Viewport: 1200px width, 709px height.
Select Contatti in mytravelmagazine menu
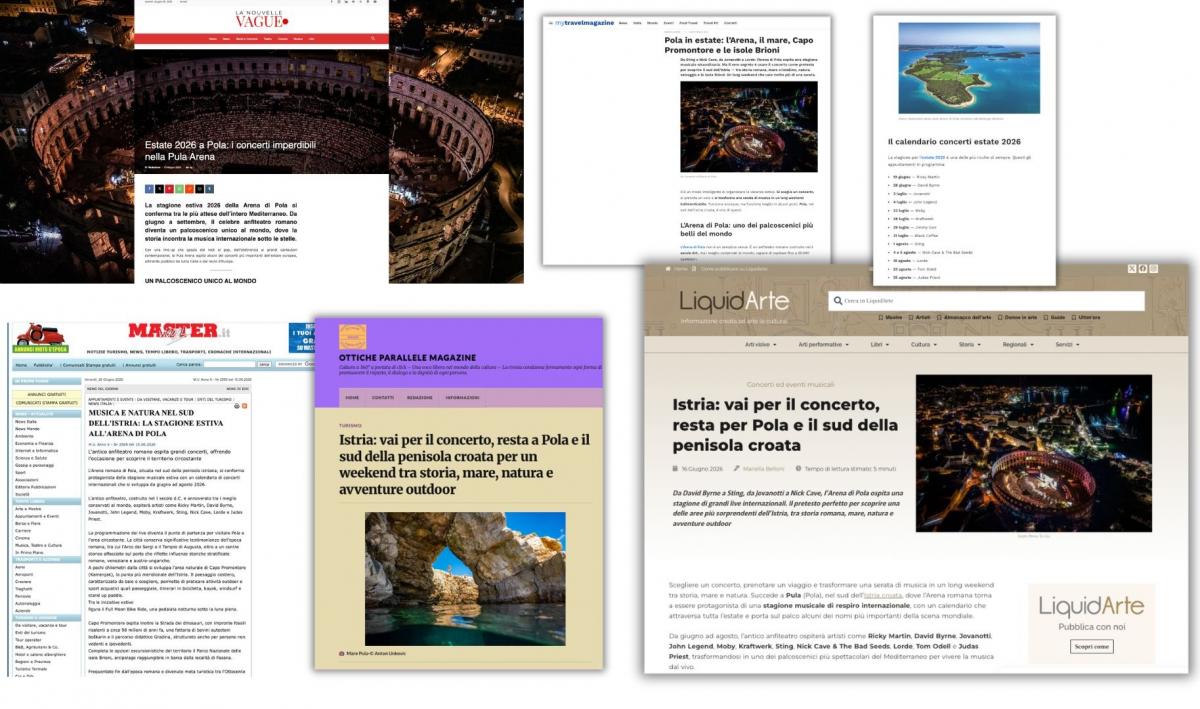pyautogui.click(x=730, y=22)
